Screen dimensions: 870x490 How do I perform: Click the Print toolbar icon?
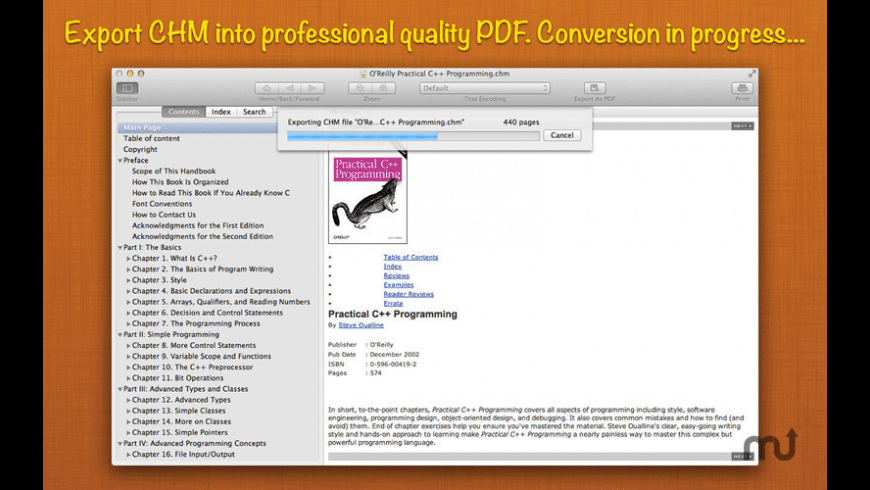click(742, 88)
